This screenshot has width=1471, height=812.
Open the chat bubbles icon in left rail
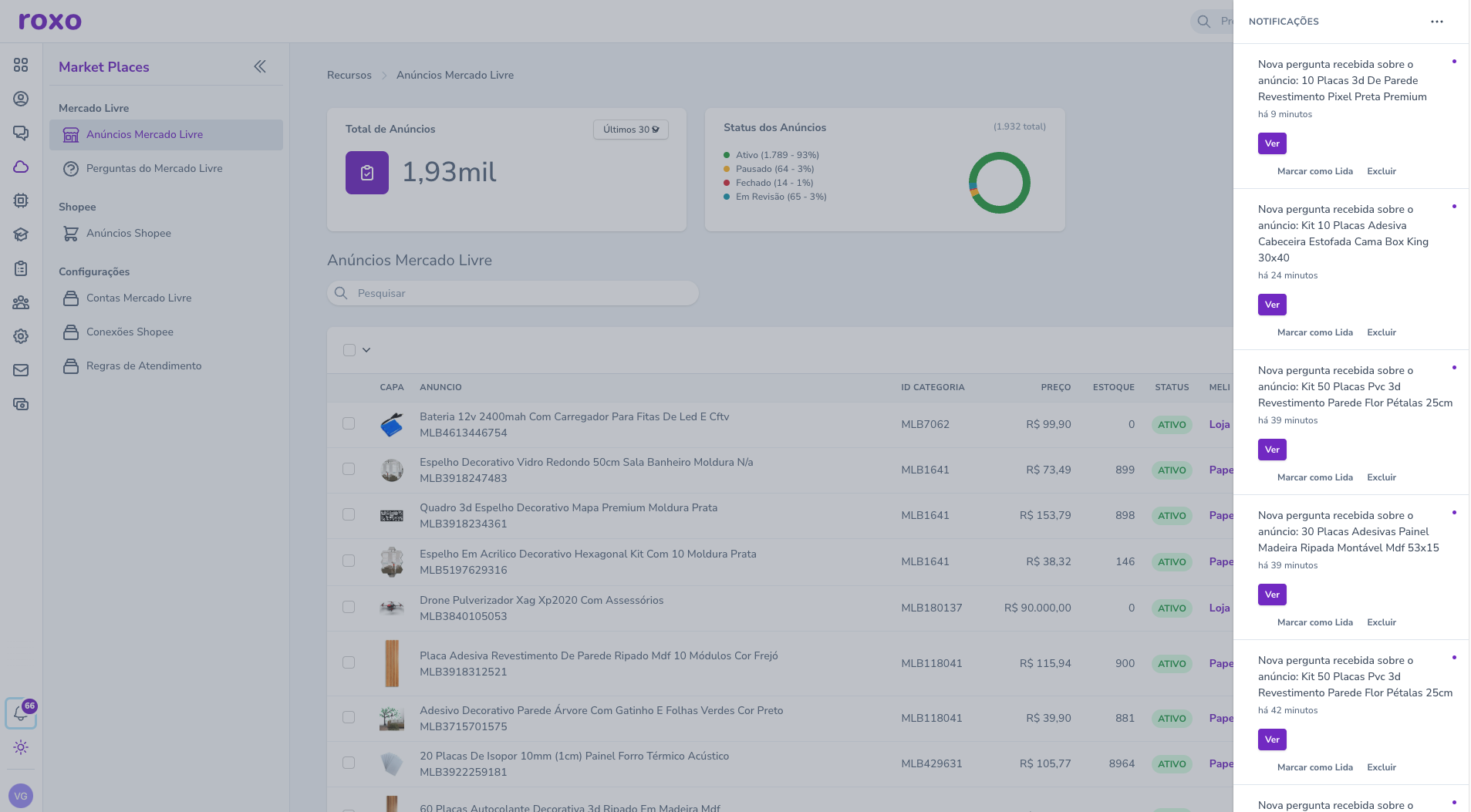point(21,133)
